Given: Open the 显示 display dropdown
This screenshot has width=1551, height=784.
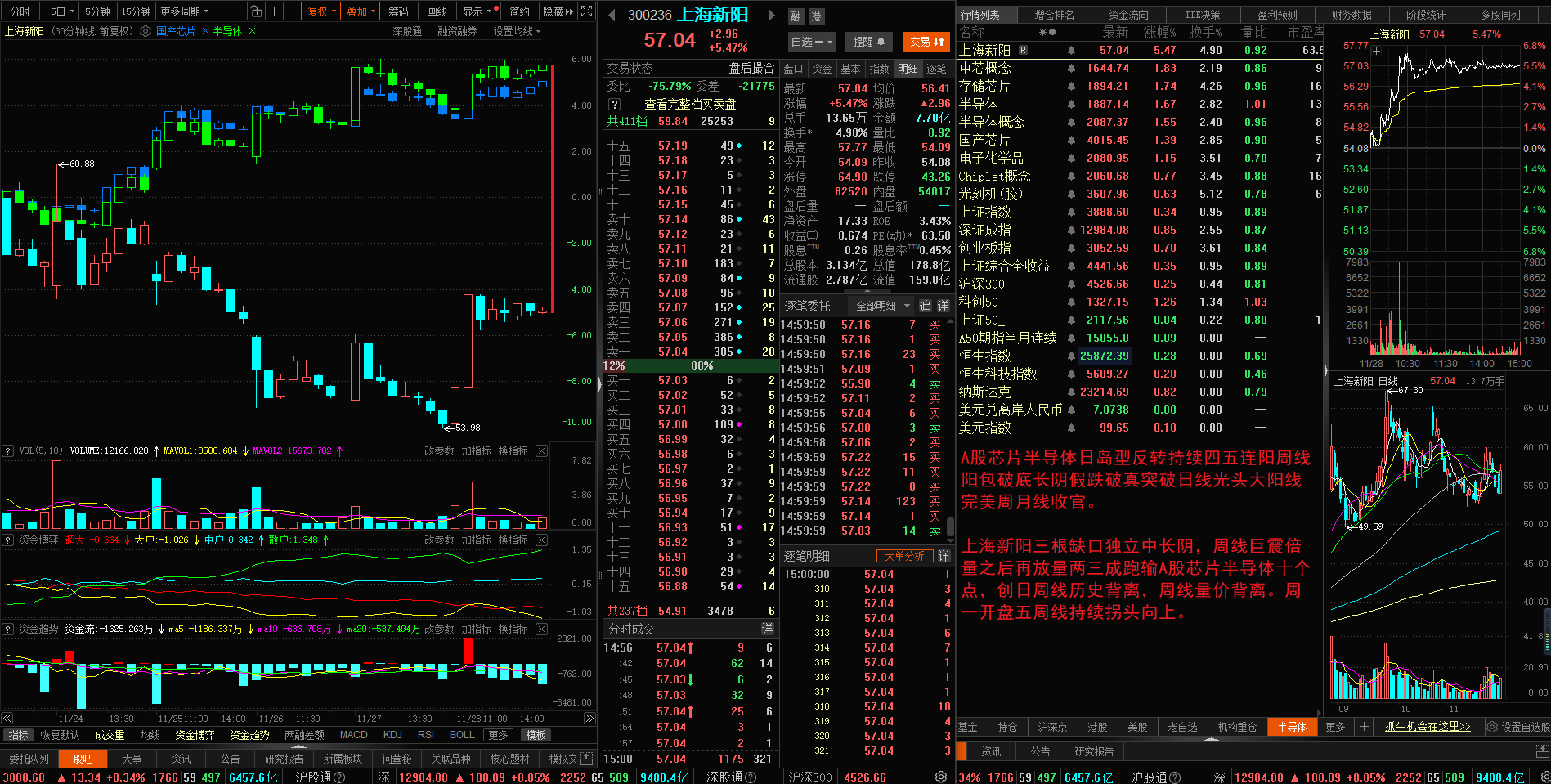Looking at the screenshot, I should pos(478,11).
